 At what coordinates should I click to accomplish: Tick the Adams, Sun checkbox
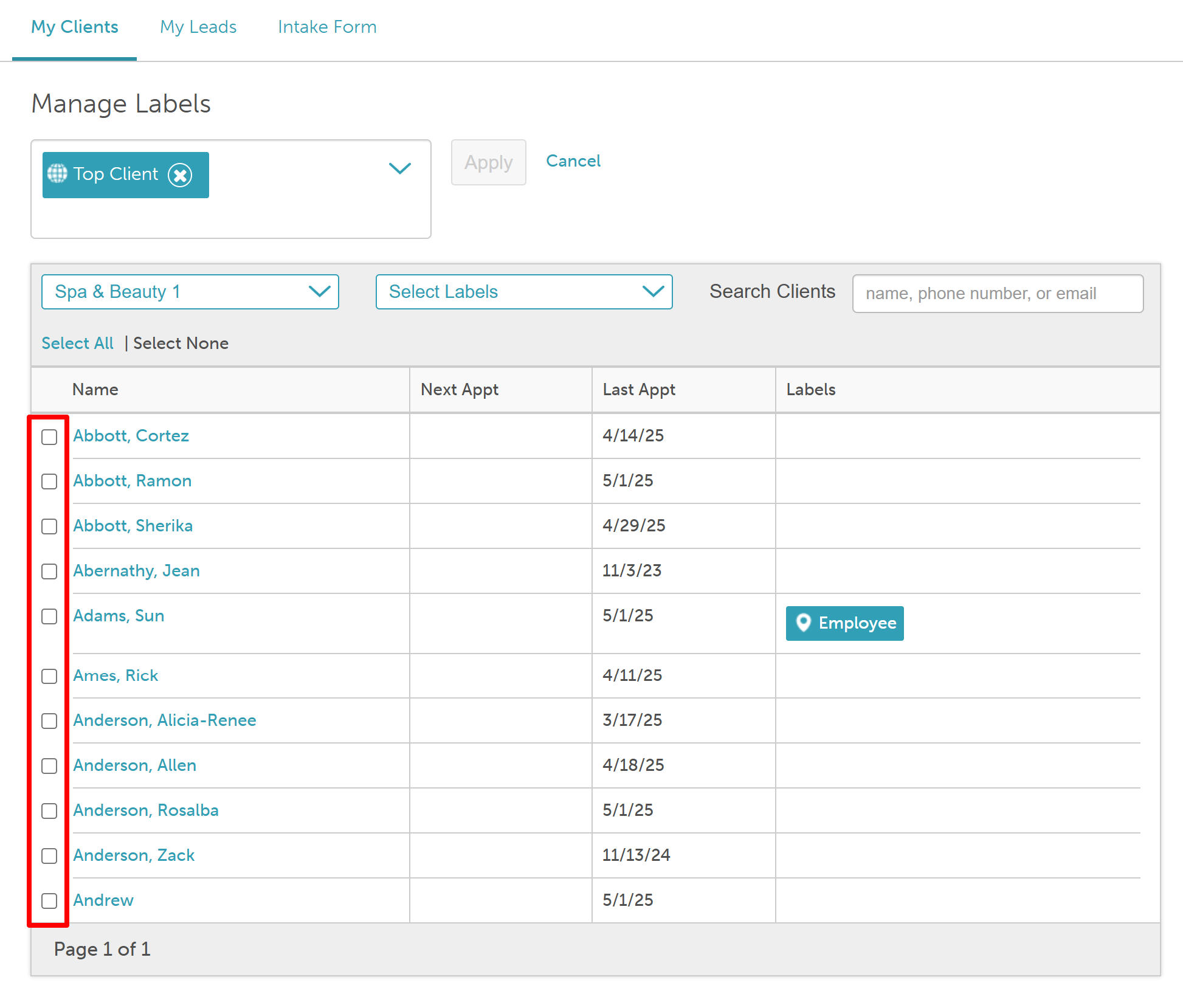pos(49,616)
